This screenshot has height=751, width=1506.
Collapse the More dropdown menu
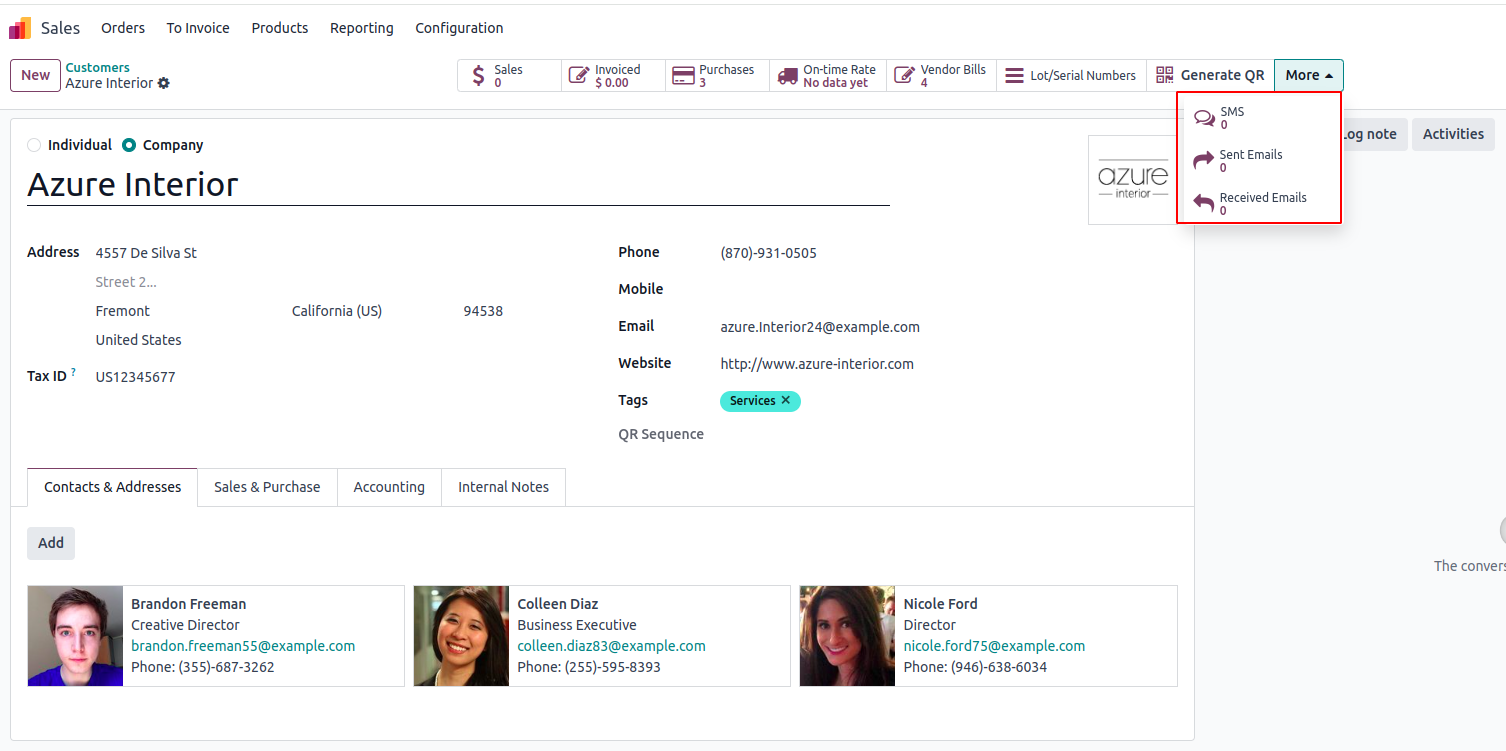point(1309,75)
